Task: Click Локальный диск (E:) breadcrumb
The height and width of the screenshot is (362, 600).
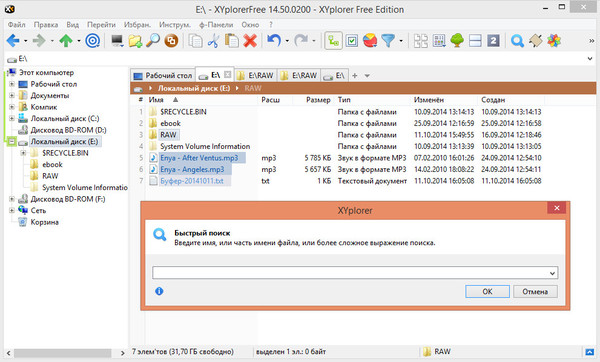Action: click(x=194, y=88)
